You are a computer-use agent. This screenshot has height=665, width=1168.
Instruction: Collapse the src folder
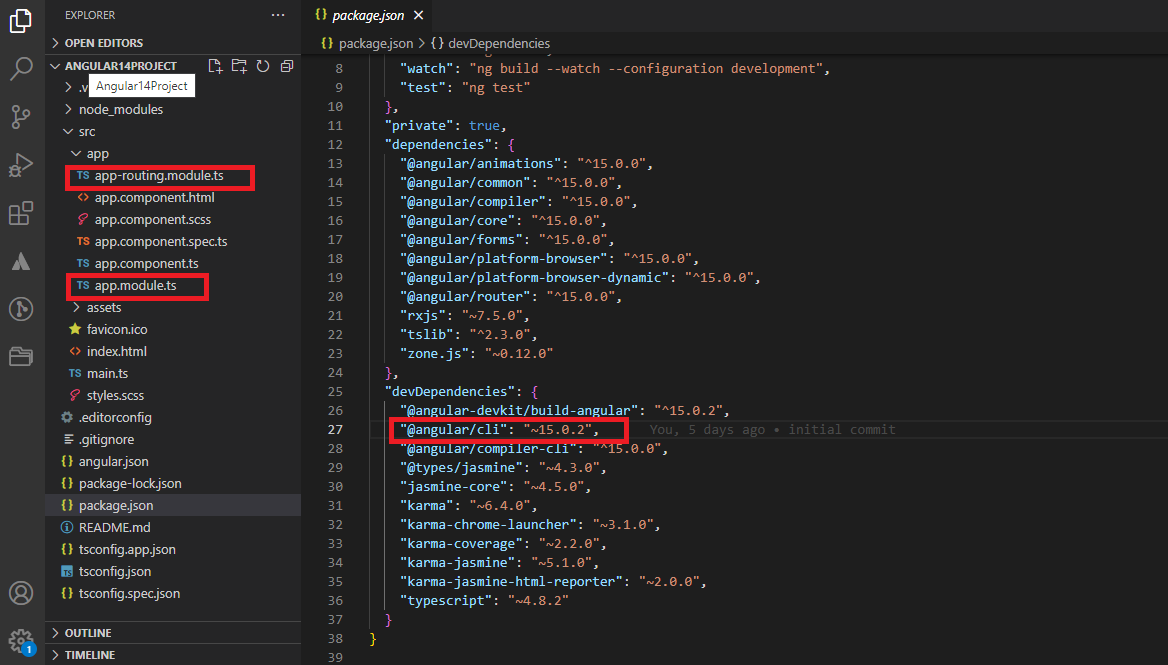tap(87, 131)
